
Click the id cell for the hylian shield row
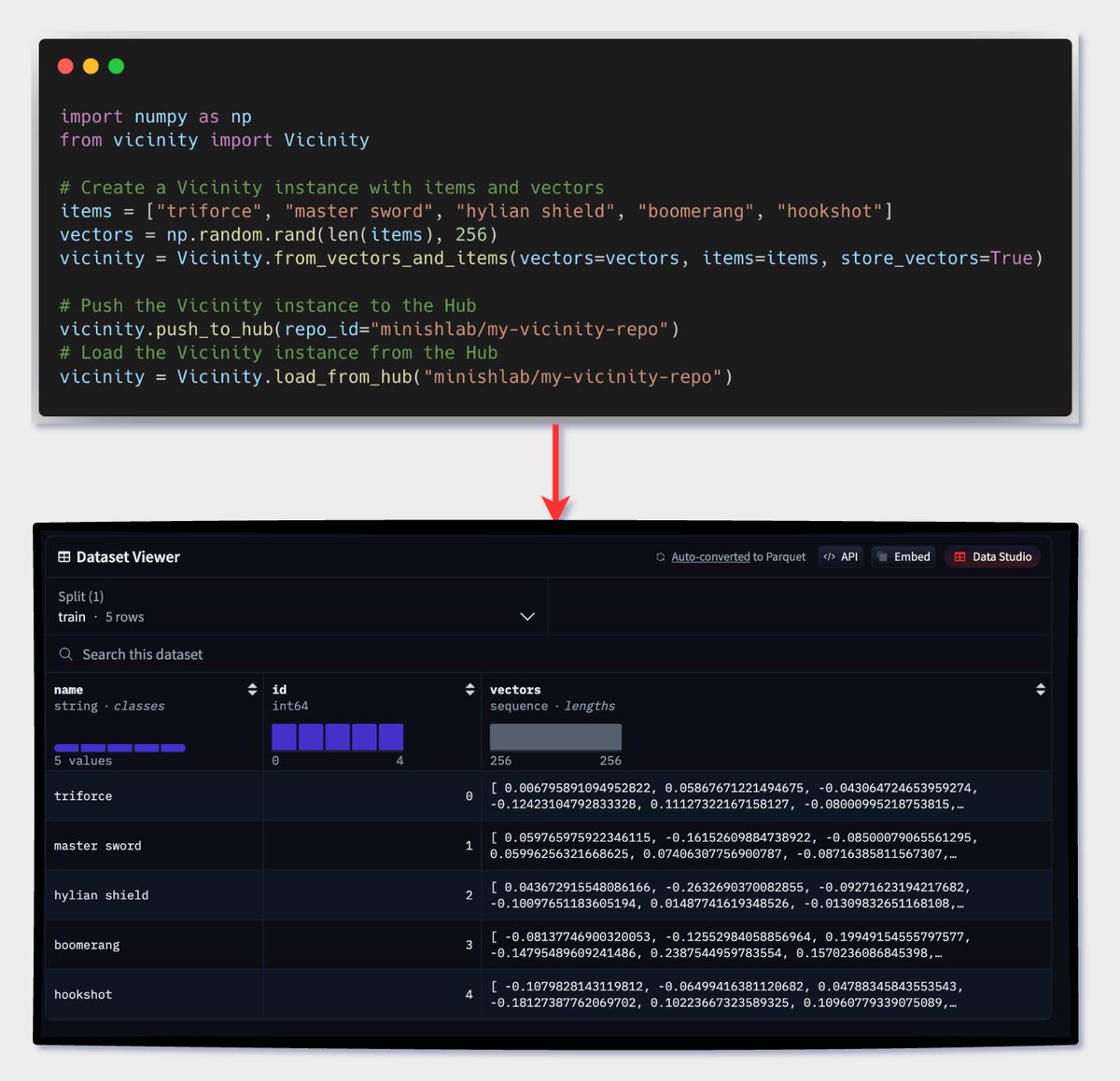tap(372, 895)
